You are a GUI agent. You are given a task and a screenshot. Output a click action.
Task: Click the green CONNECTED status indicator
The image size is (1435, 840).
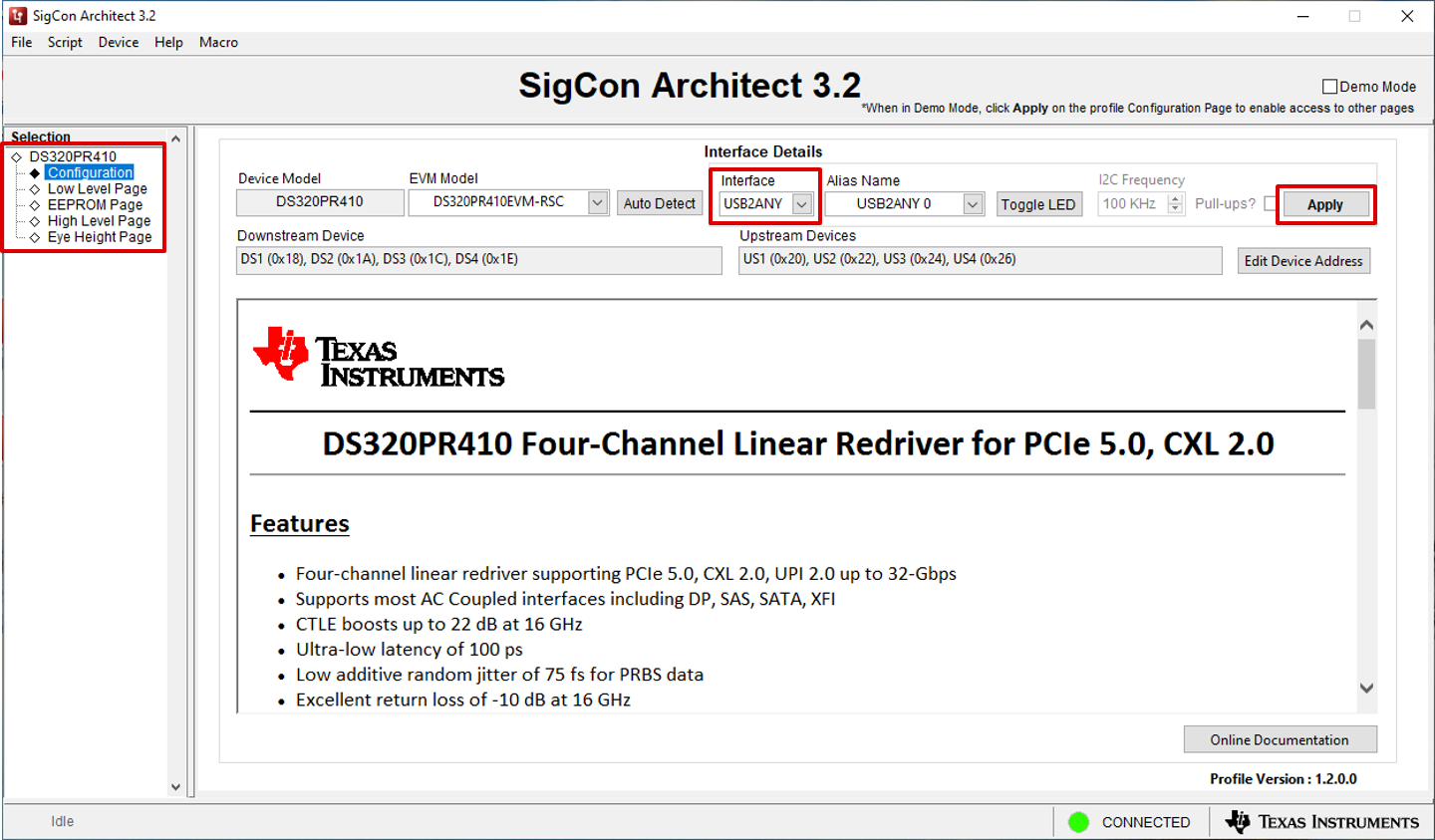(x=1078, y=822)
